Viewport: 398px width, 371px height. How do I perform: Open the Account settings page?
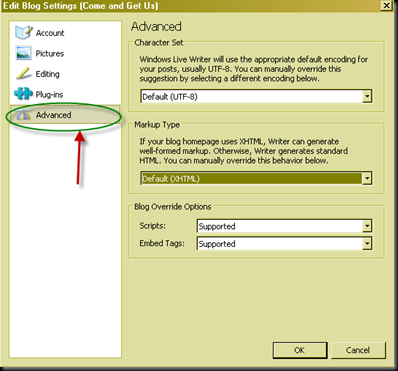65,33
